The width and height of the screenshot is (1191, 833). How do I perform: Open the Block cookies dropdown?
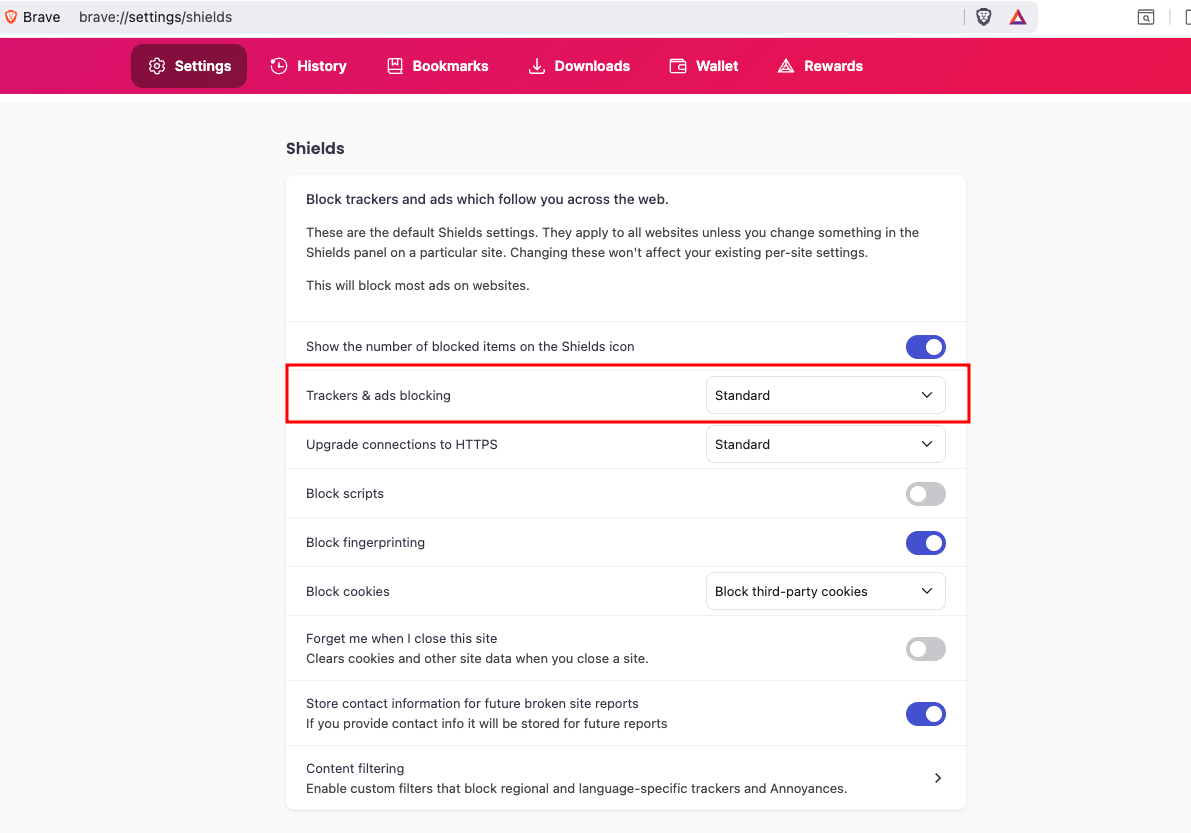tap(825, 592)
